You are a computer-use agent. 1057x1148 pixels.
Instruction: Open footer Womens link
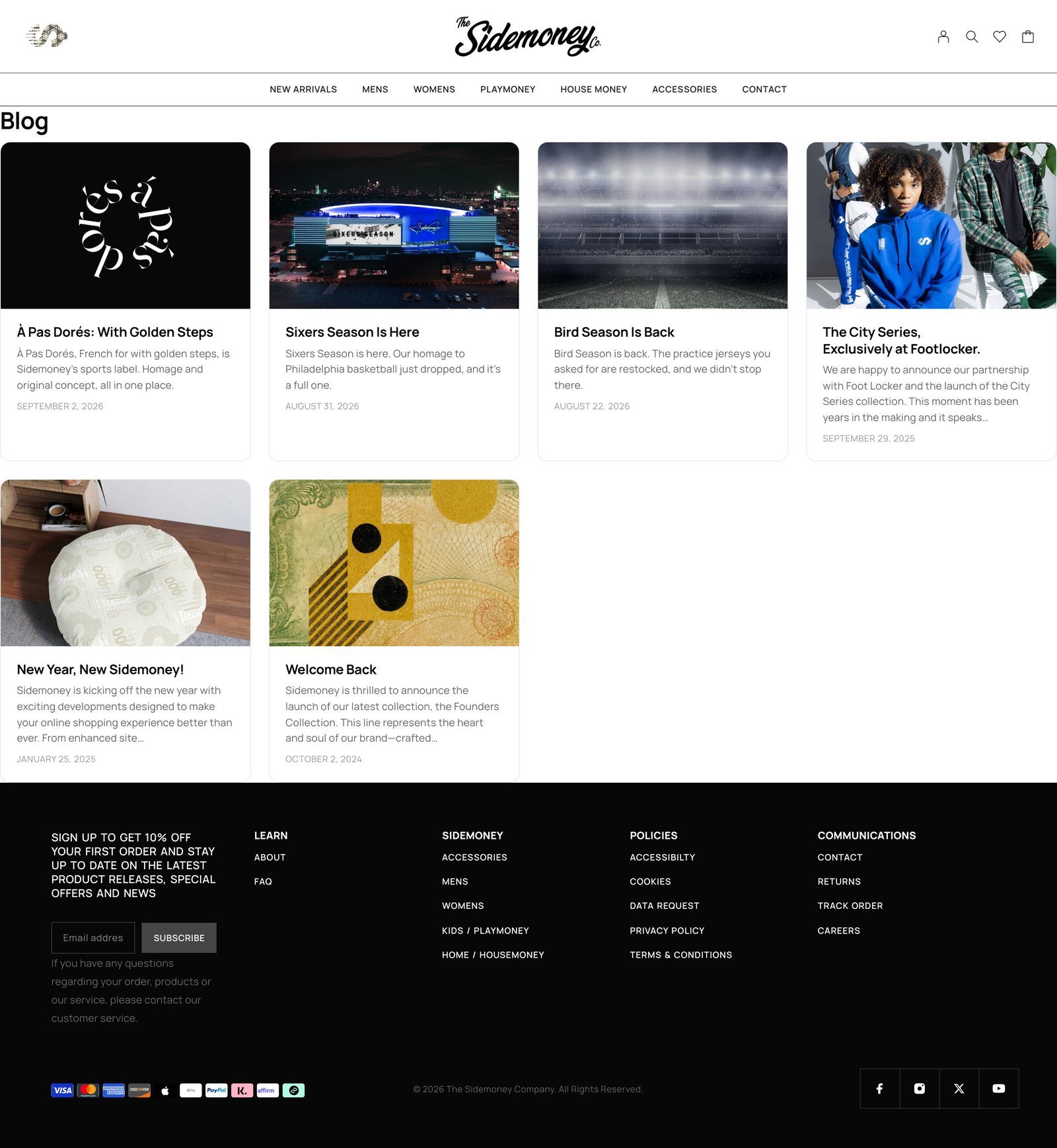coord(463,906)
